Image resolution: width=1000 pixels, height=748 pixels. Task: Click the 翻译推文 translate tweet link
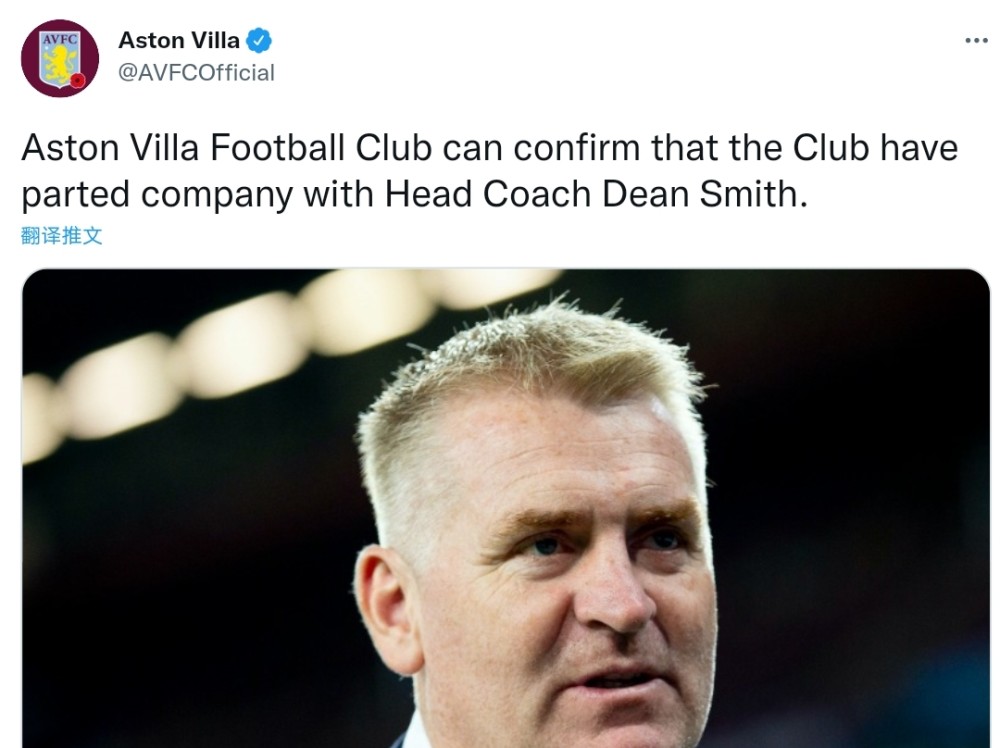point(61,236)
